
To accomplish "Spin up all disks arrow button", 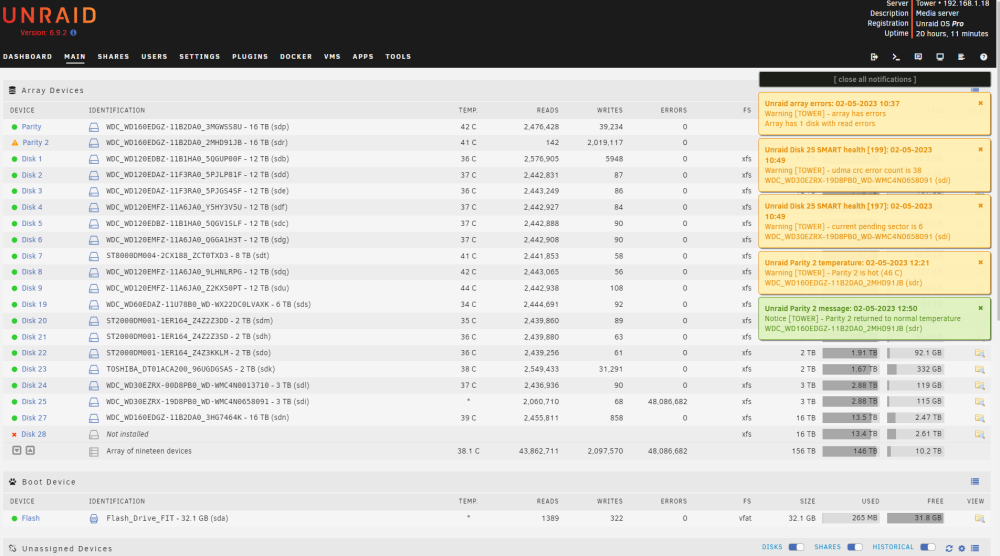I will [30, 450].
